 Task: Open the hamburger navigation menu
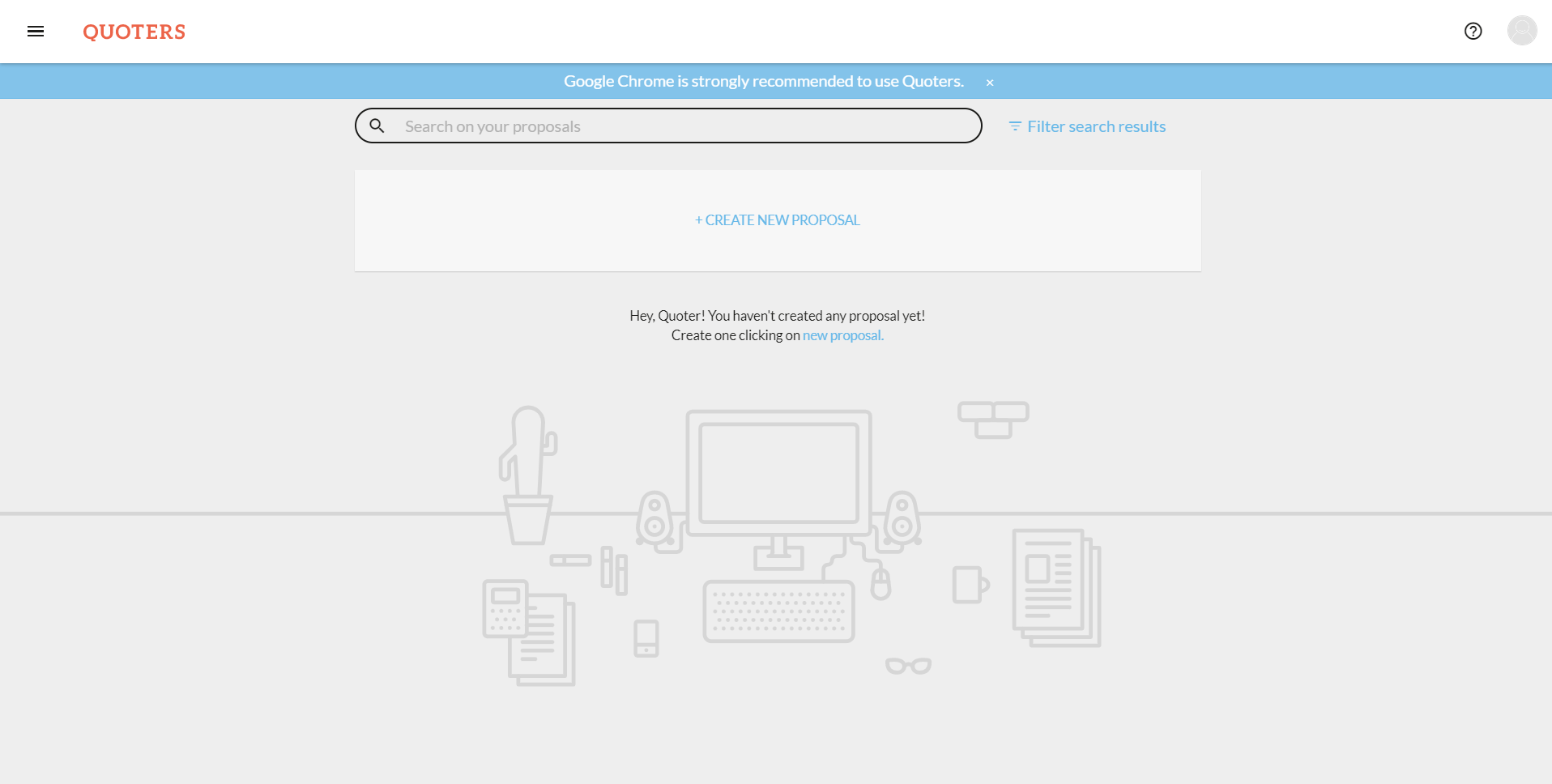tap(36, 32)
